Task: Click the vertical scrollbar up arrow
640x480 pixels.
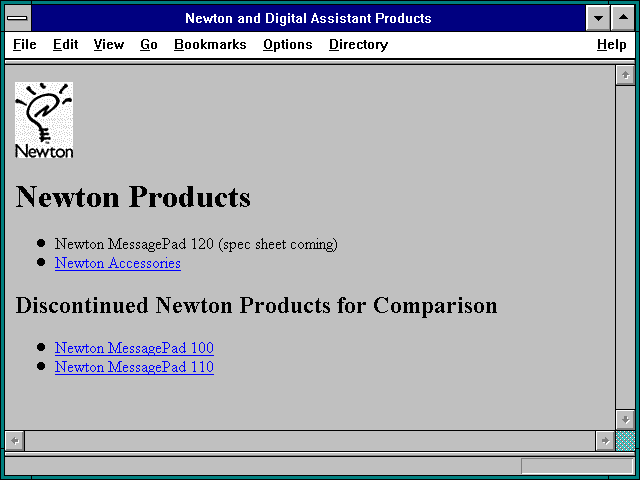Action: (x=625, y=75)
